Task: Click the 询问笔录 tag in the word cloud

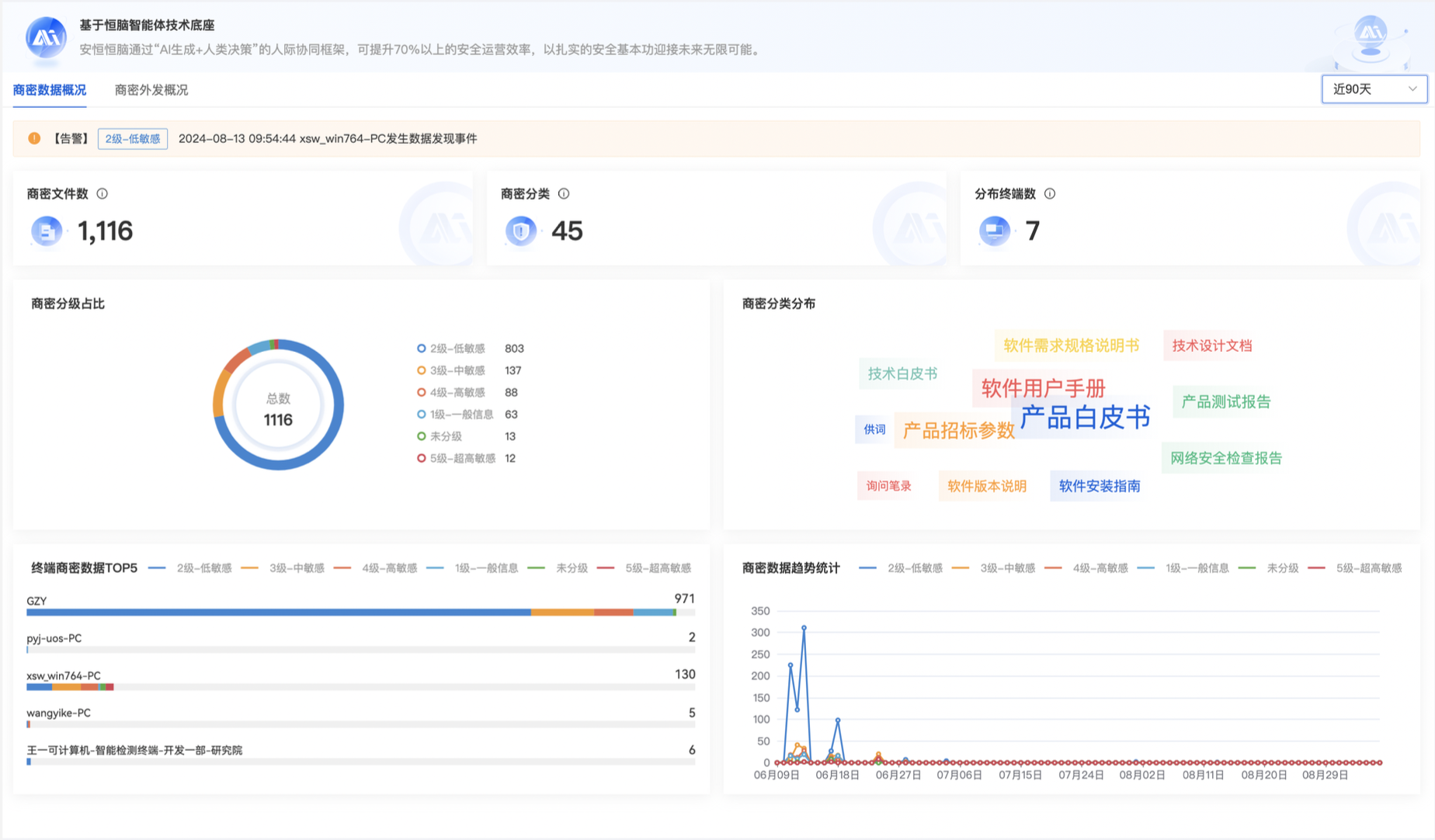Action: (888, 486)
